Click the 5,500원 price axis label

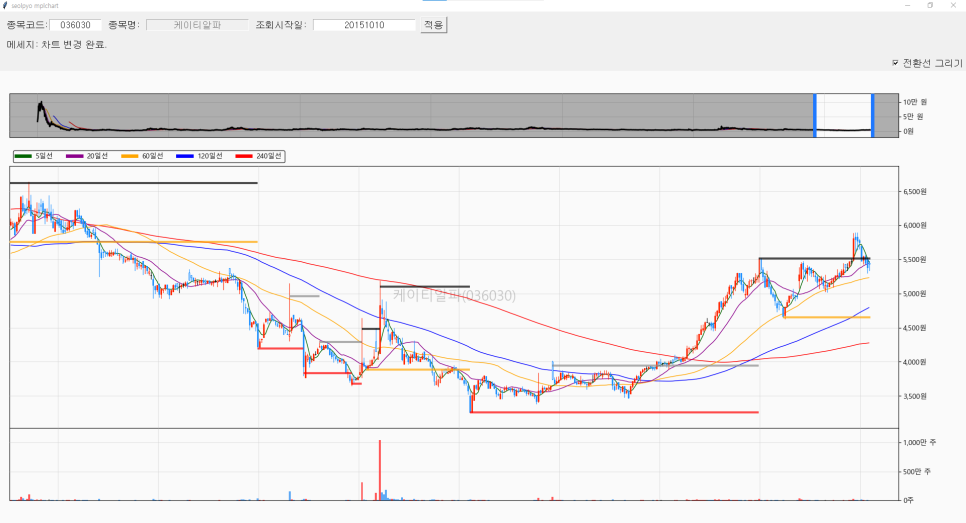tap(915, 260)
